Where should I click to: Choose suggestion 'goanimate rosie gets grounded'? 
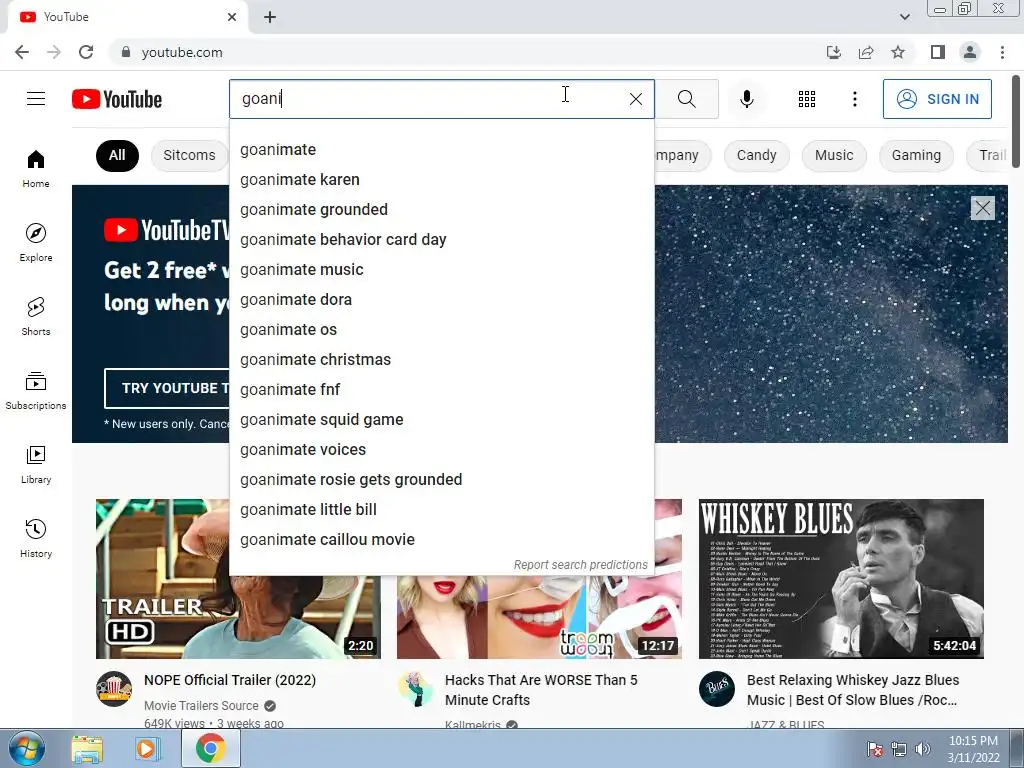(x=441, y=480)
